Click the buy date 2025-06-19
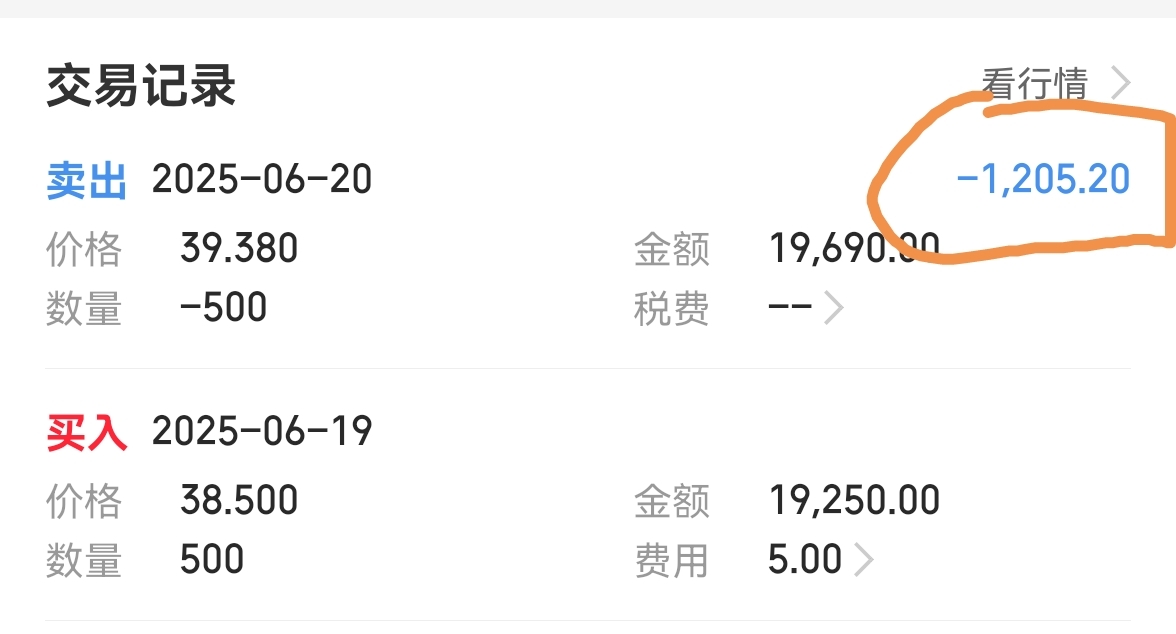 click(262, 431)
